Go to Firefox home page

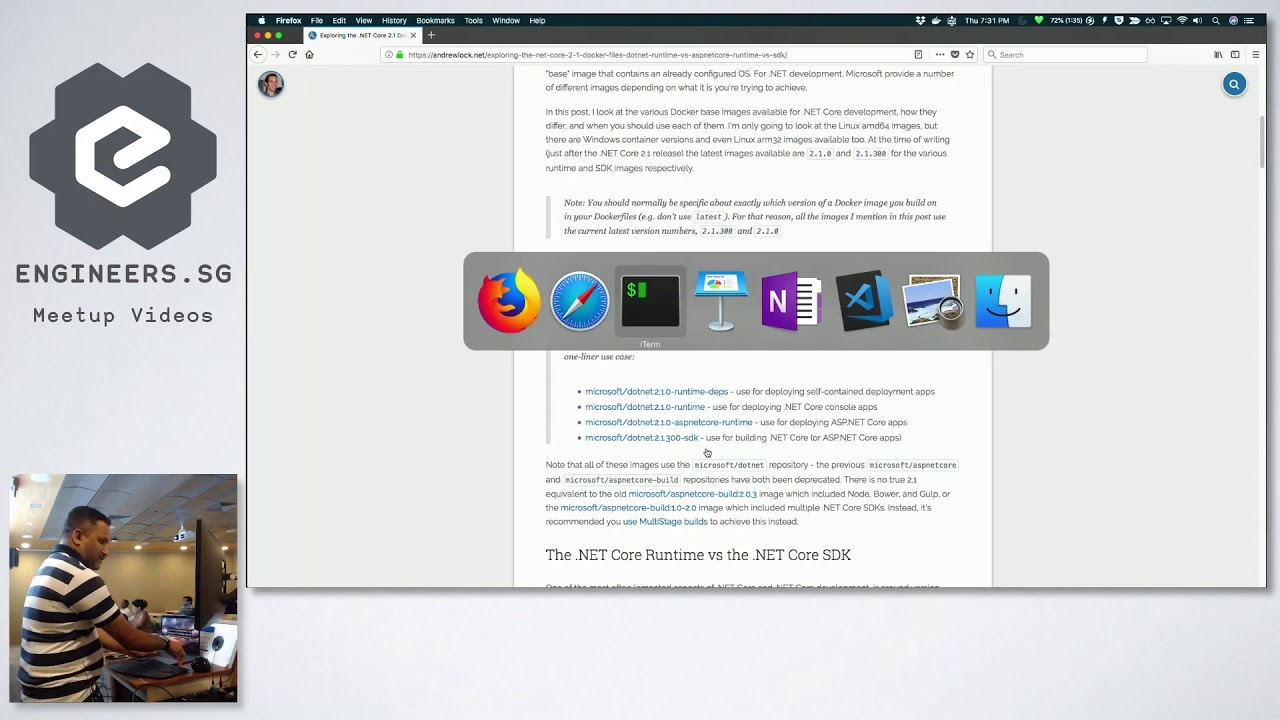tap(309, 55)
